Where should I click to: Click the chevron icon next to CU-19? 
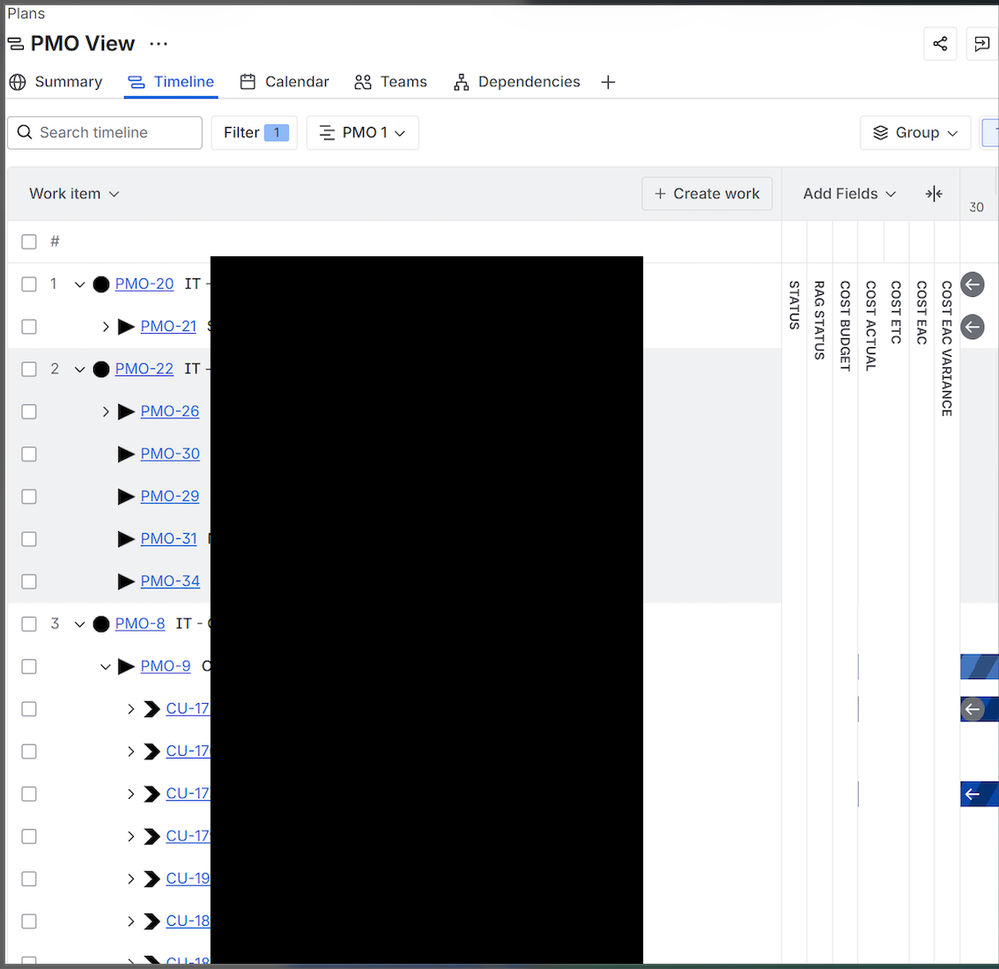click(152, 879)
